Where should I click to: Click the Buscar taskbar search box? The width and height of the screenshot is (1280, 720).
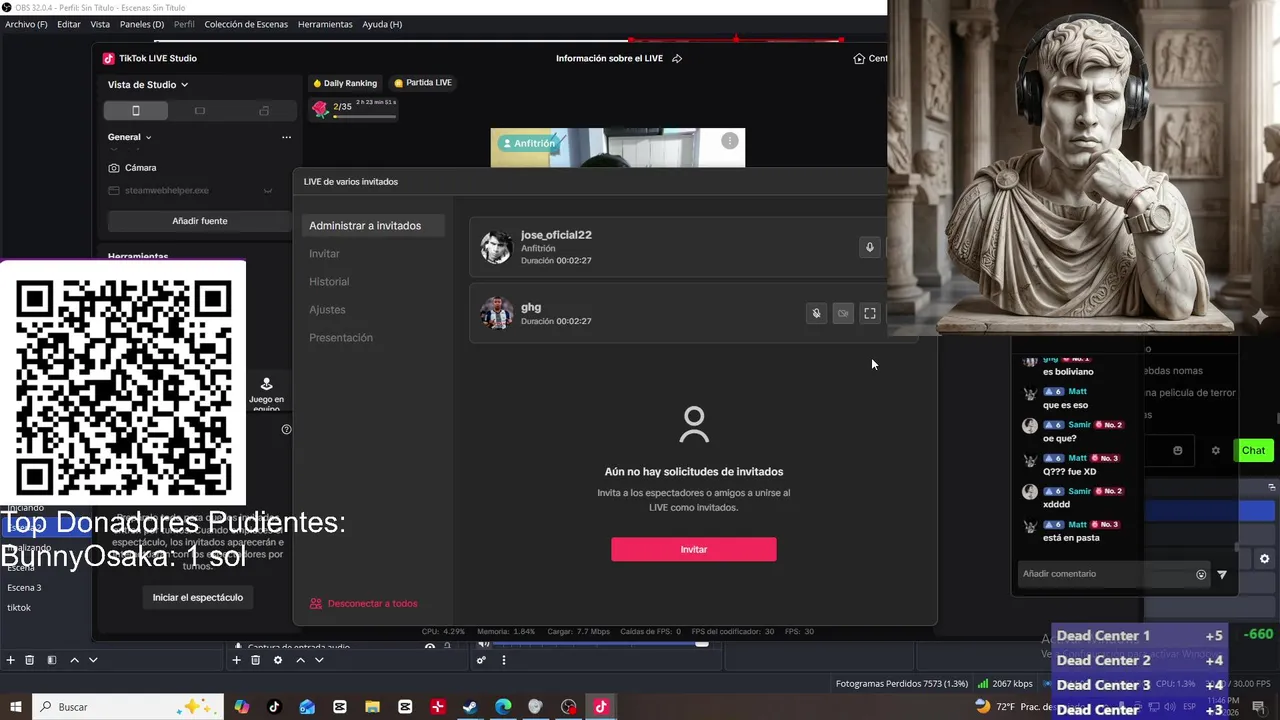coord(127,707)
